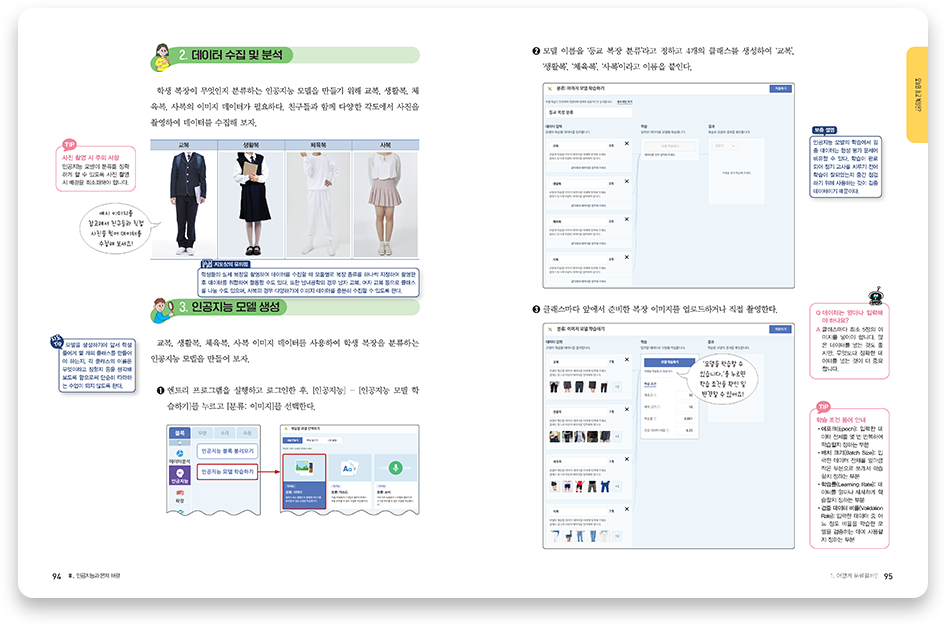This screenshot has width=946, height=626.
Task: Delete the 생활복 class in image-filled training window
Action: click(627, 409)
